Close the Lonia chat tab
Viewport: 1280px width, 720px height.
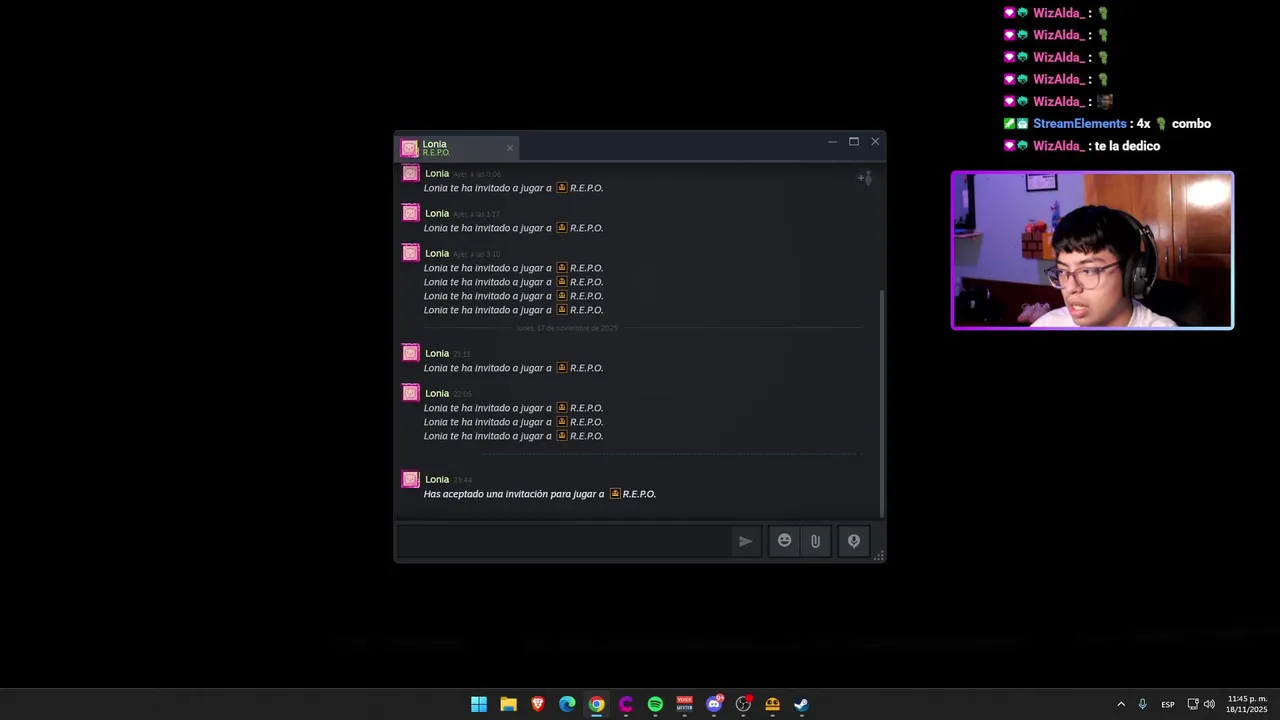(x=510, y=148)
